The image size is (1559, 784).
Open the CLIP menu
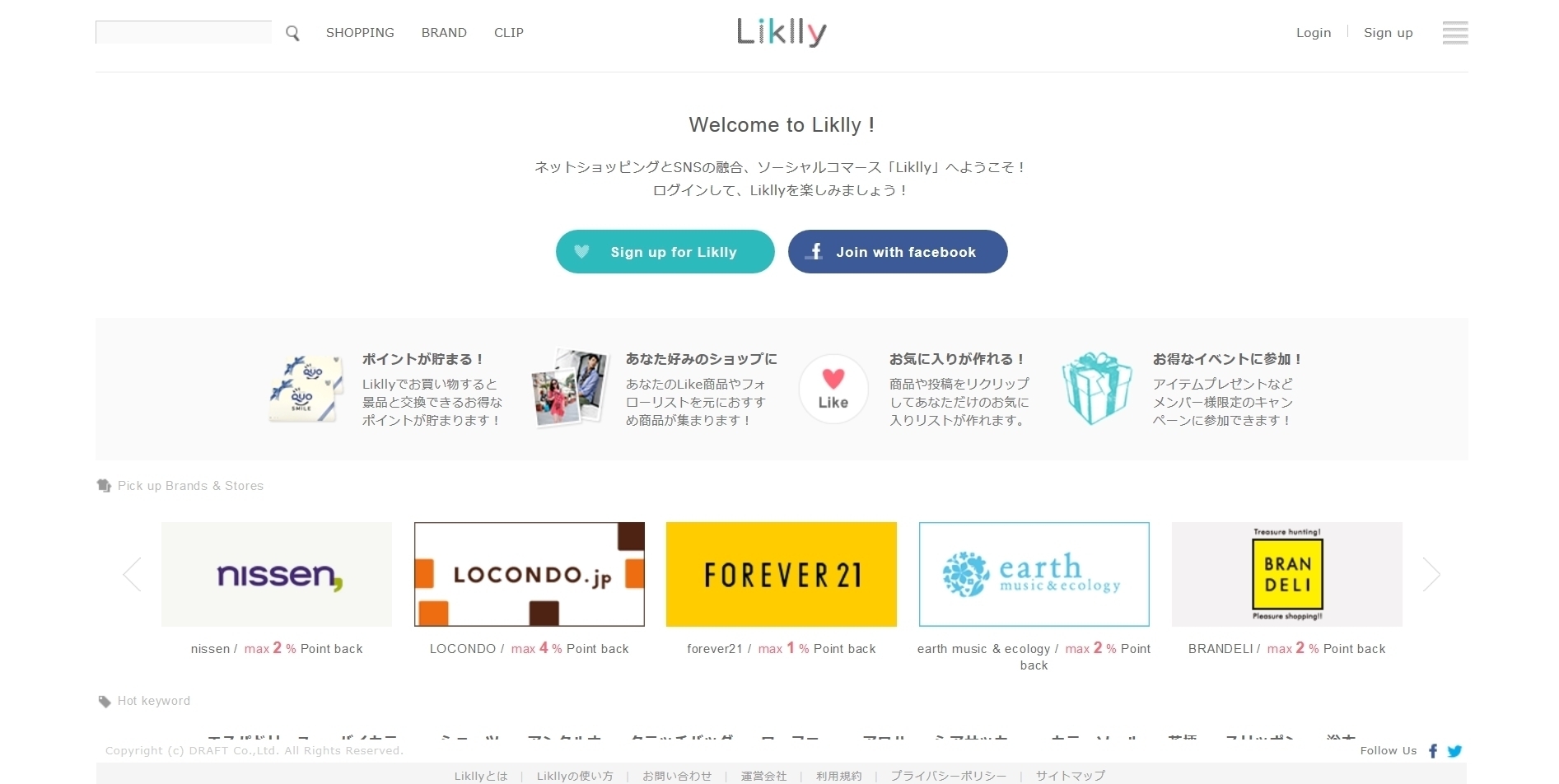click(509, 33)
